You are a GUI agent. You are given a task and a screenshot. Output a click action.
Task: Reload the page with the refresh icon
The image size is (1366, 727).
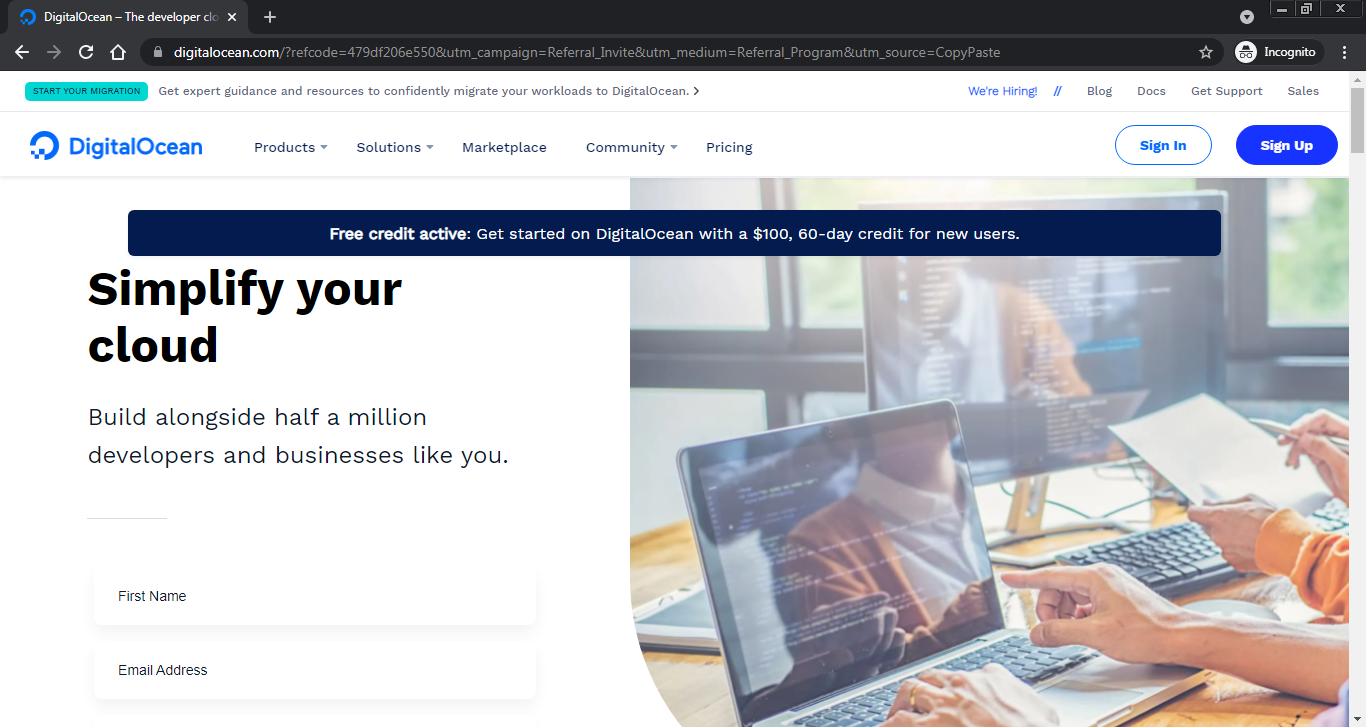86,52
